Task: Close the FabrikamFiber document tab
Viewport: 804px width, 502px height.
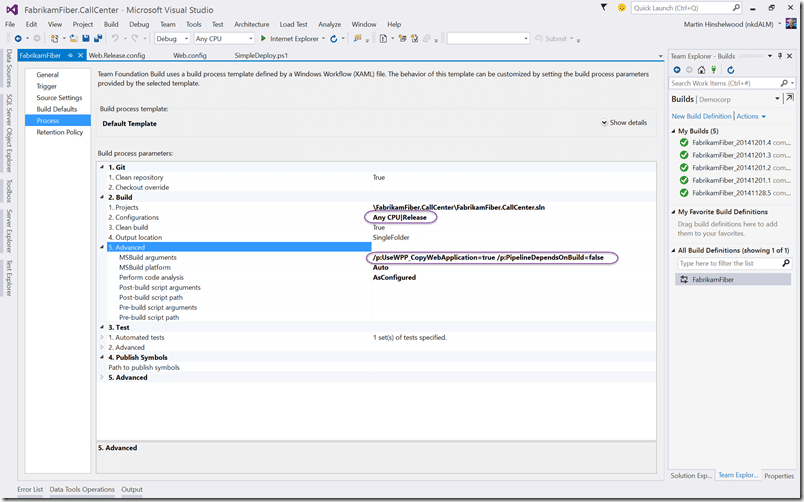Action: [80, 55]
